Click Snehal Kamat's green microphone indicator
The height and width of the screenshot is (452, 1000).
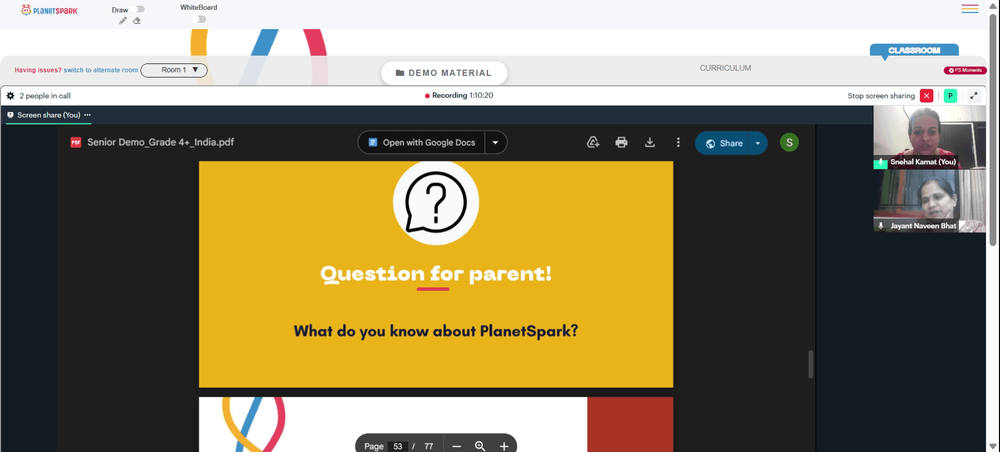point(880,163)
